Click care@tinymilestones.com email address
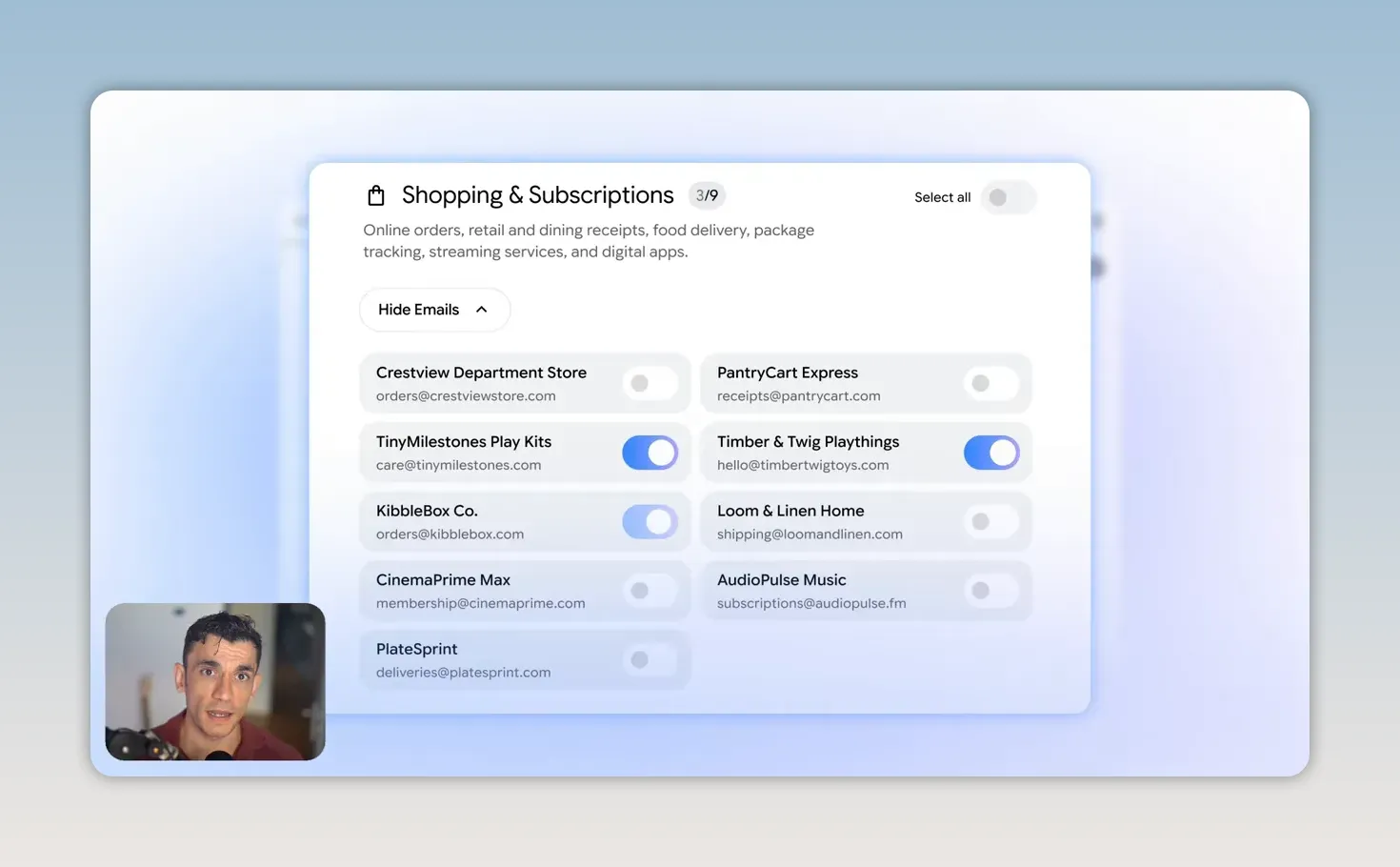Screen dimensions: 1400x867 click(x=458, y=465)
